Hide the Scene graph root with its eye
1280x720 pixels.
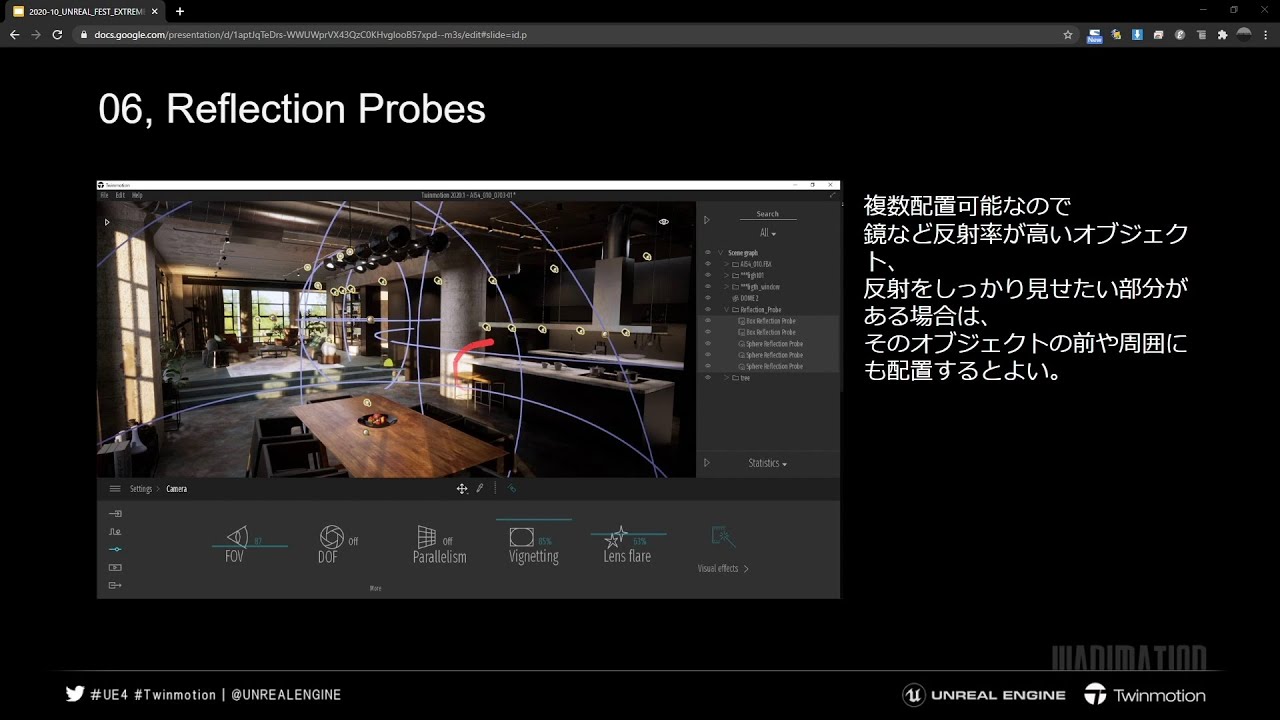tap(707, 253)
